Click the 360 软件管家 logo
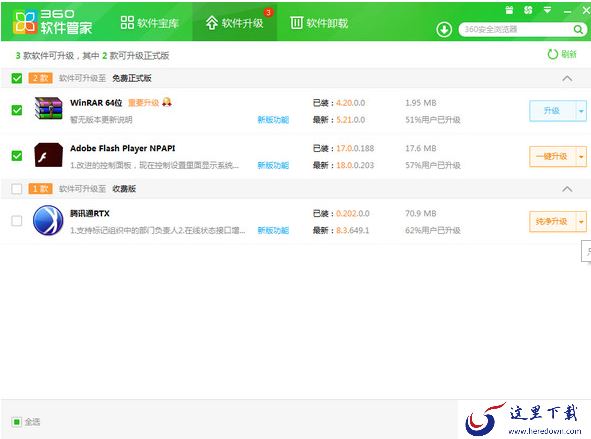This screenshot has width=591, height=439. tap(53, 21)
